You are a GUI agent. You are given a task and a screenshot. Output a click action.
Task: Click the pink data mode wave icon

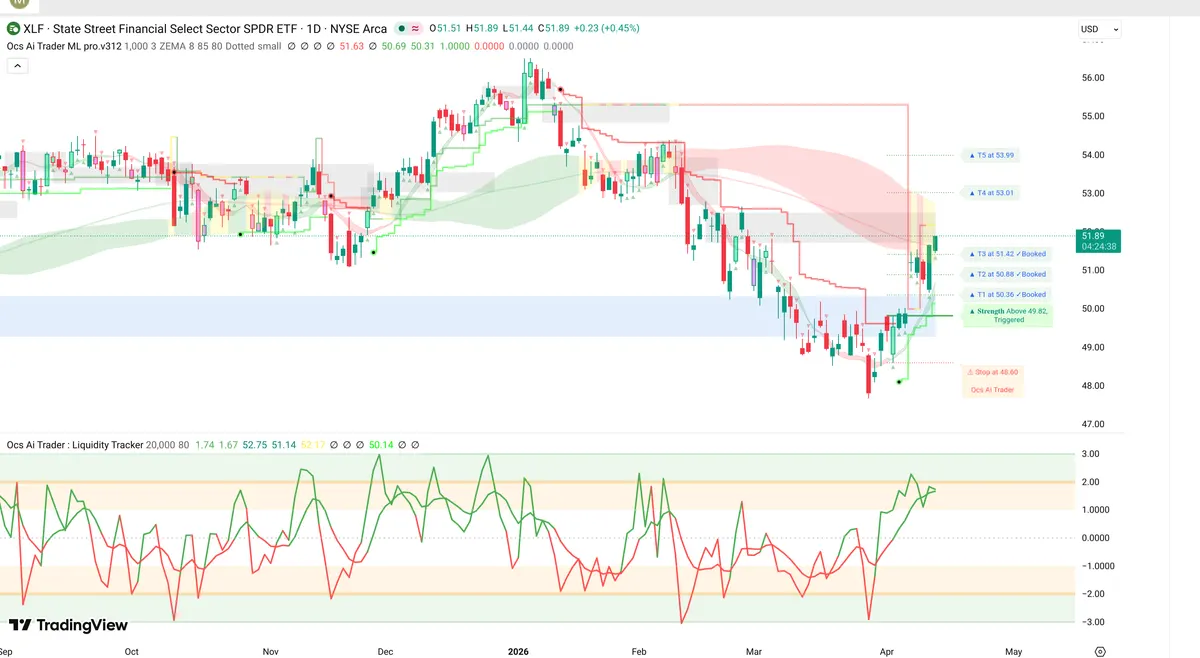pyautogui.click(x=415, y=29)
